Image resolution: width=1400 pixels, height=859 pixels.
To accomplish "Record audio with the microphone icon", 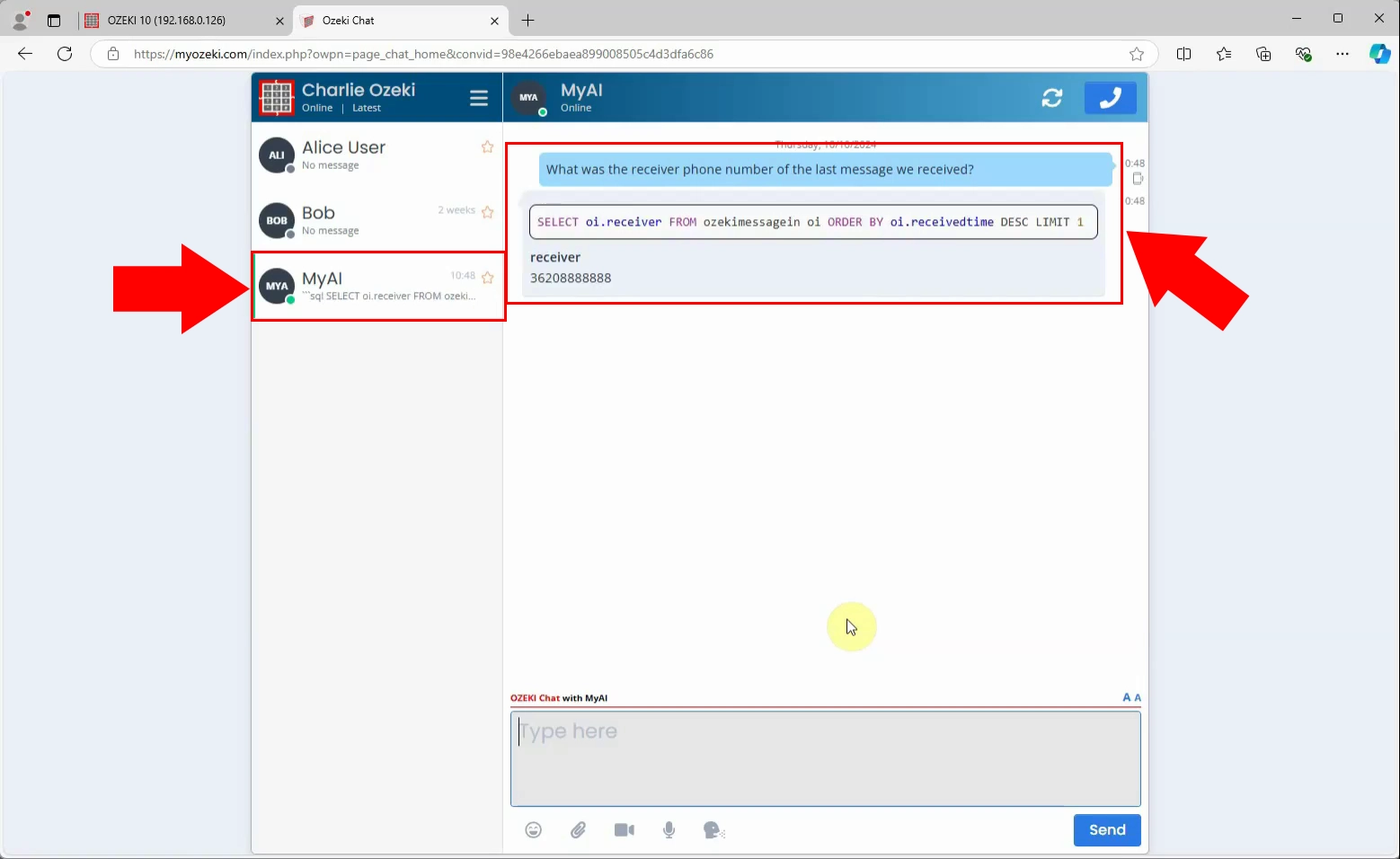I will tap(669, 829).
